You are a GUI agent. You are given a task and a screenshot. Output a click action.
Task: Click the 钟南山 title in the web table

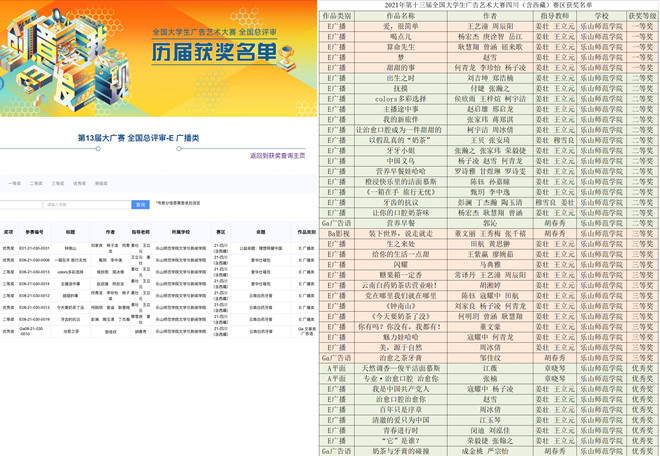click(x=70, y=248)
